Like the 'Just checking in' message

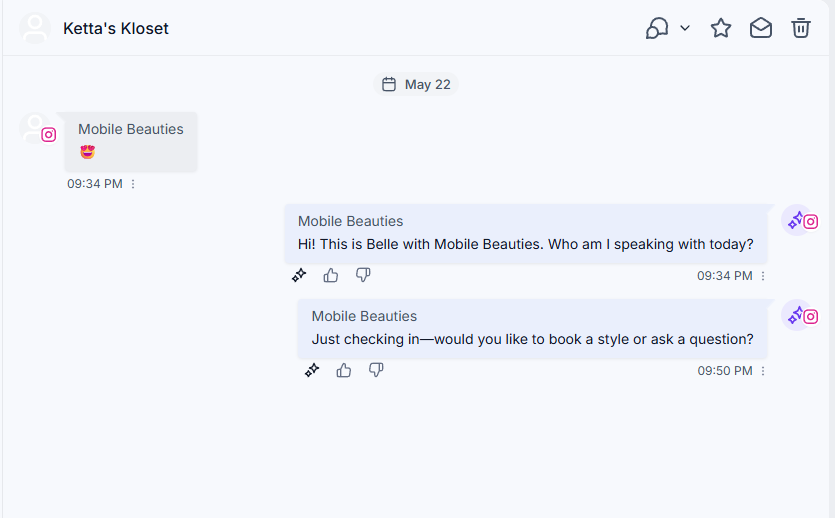pos(344,370)
